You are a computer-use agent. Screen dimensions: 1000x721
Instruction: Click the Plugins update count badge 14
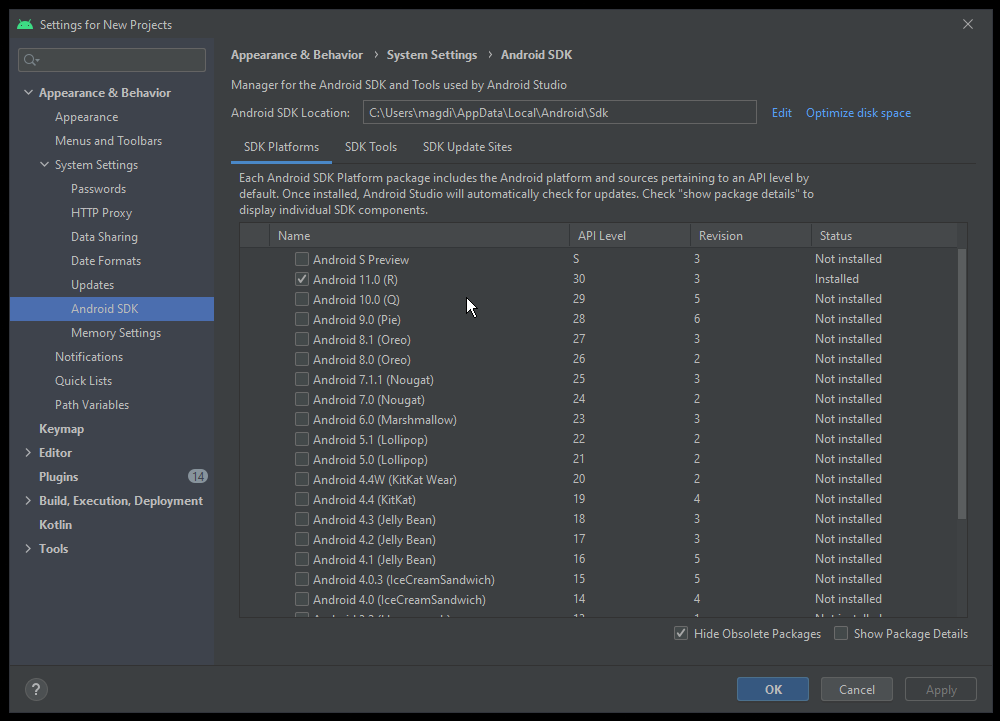click(x=198, y=476)
